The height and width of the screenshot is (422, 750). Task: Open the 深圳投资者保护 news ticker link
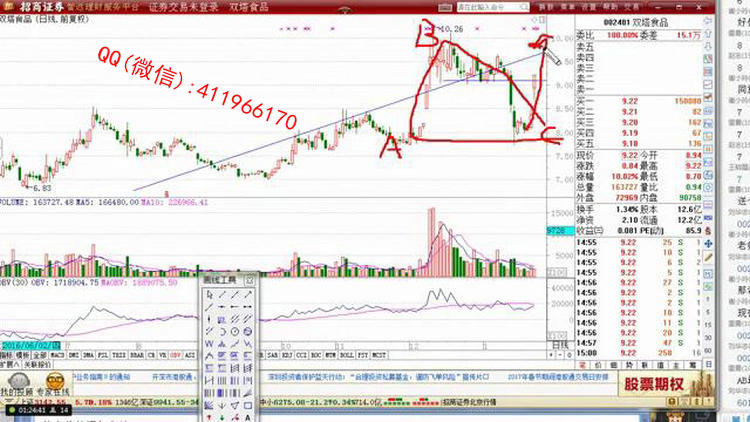[x=378, y=377]
